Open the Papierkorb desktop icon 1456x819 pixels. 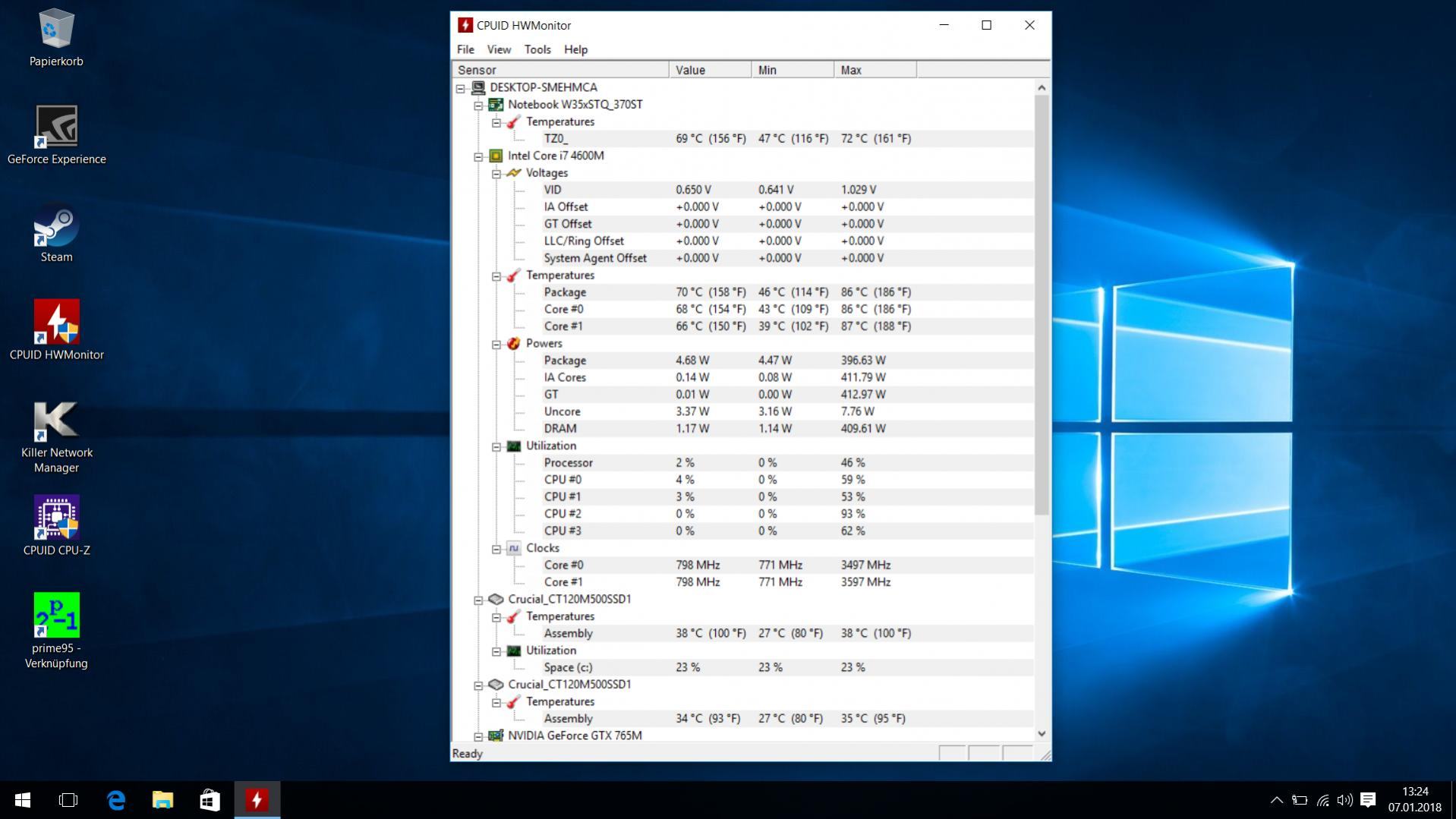tap(56, 38)
